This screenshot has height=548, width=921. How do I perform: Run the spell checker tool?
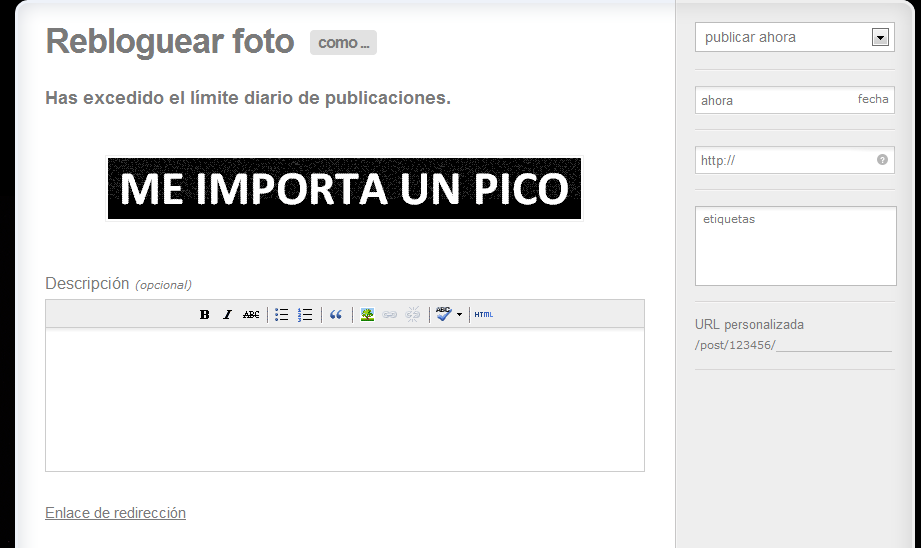(x=443, y=314)
